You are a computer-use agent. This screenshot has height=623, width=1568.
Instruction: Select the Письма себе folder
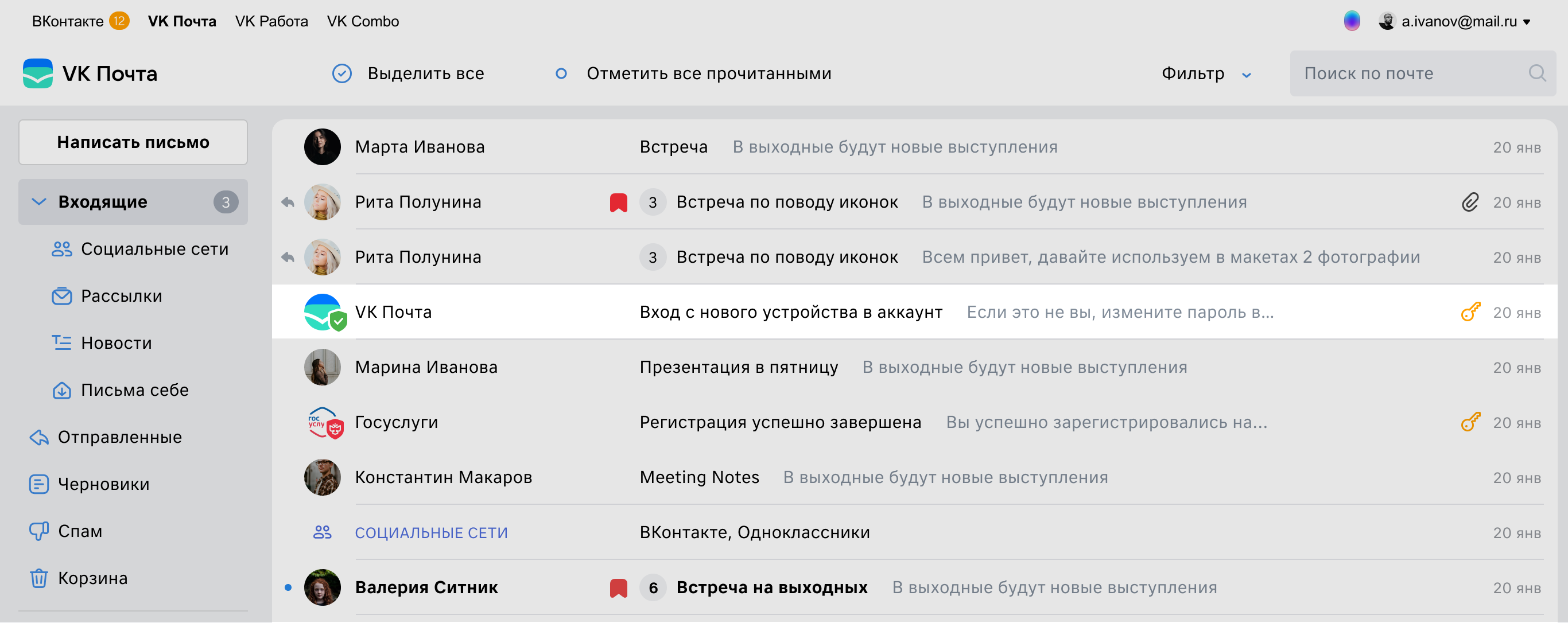click(x=134, y=390)
